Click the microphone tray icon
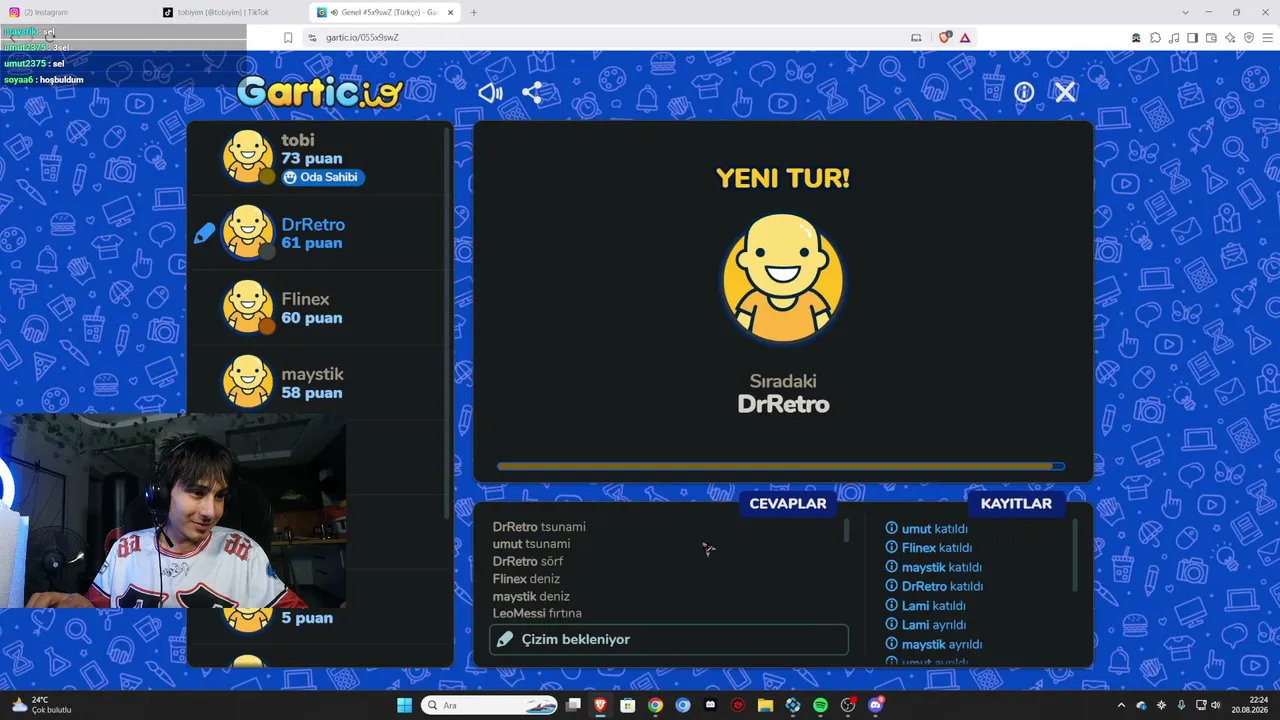Viewport: 1280px width, 720px height. point(1181,705)
